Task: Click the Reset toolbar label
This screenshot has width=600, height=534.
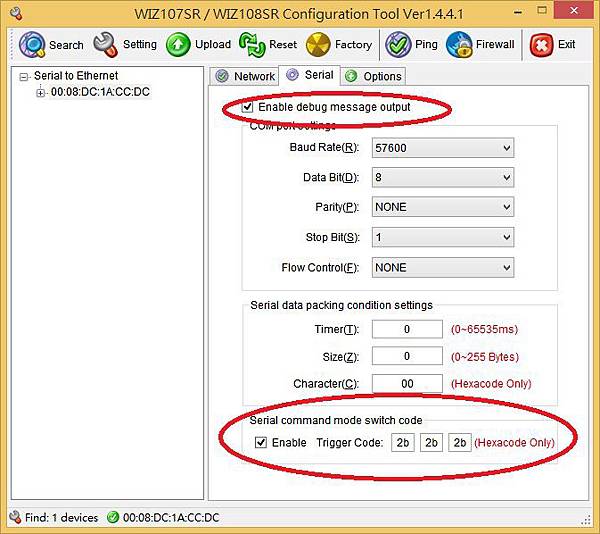Action: click(283, 44)
